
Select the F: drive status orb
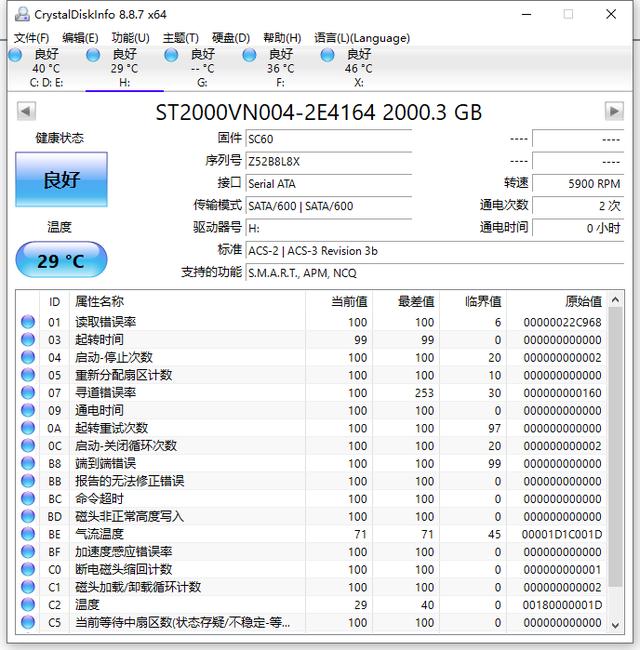coord(249,55)
